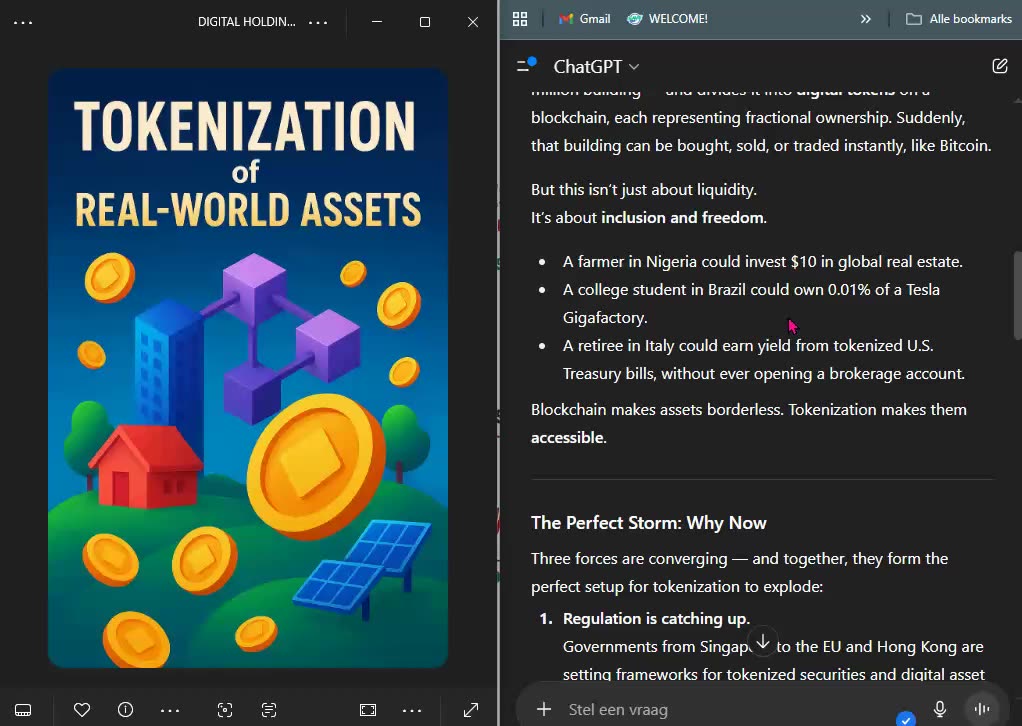Image resolution: width=1022 pixels, height=726 pixels.
Task: Click the text 'Regulation is catching up.'
Action: click(x=656, y=618)
